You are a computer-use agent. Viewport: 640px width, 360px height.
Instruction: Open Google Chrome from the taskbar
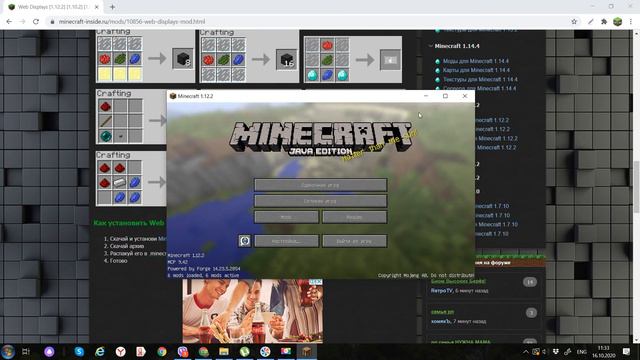162,351
